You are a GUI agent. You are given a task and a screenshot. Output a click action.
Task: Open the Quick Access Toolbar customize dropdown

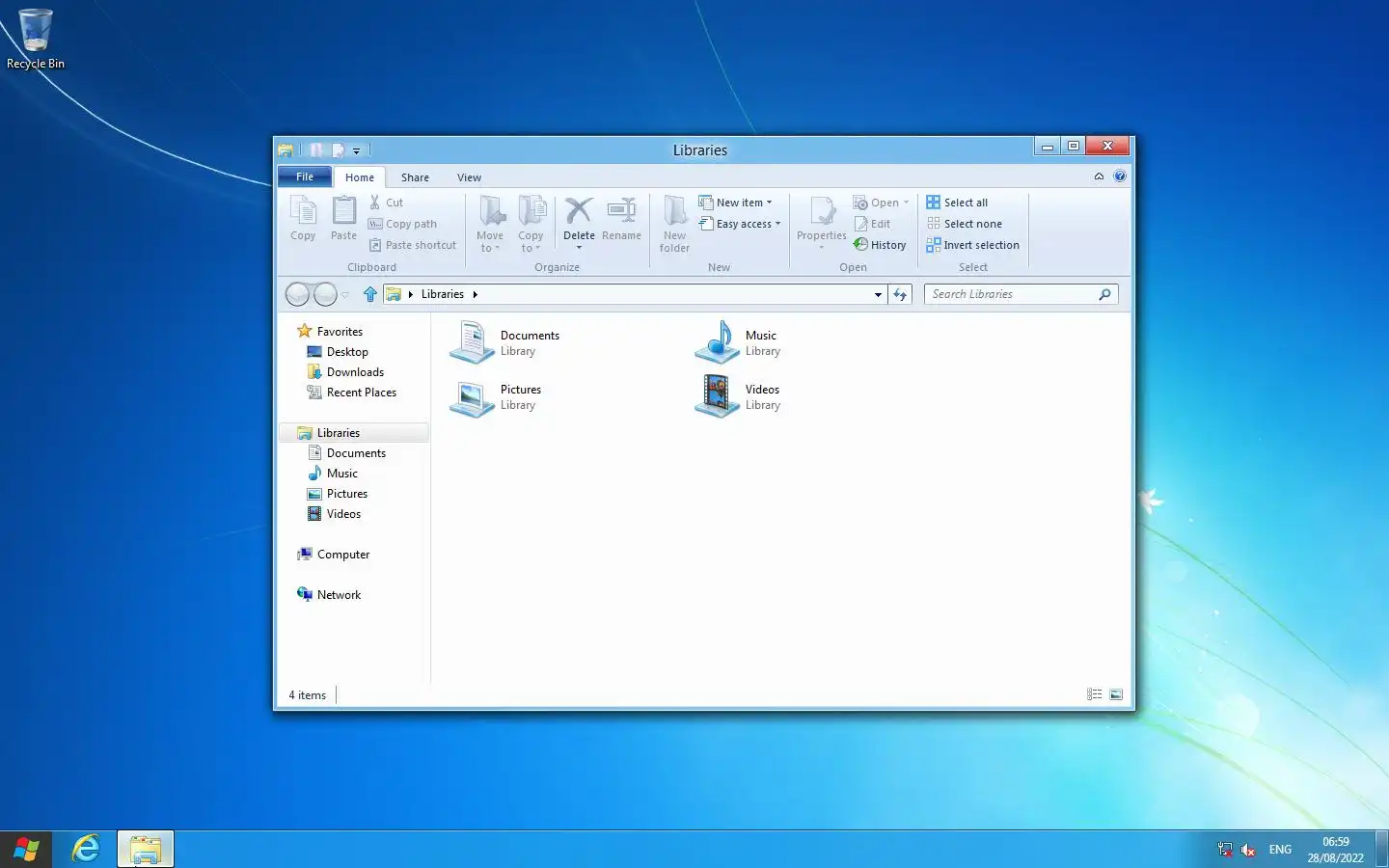point(356,150)
